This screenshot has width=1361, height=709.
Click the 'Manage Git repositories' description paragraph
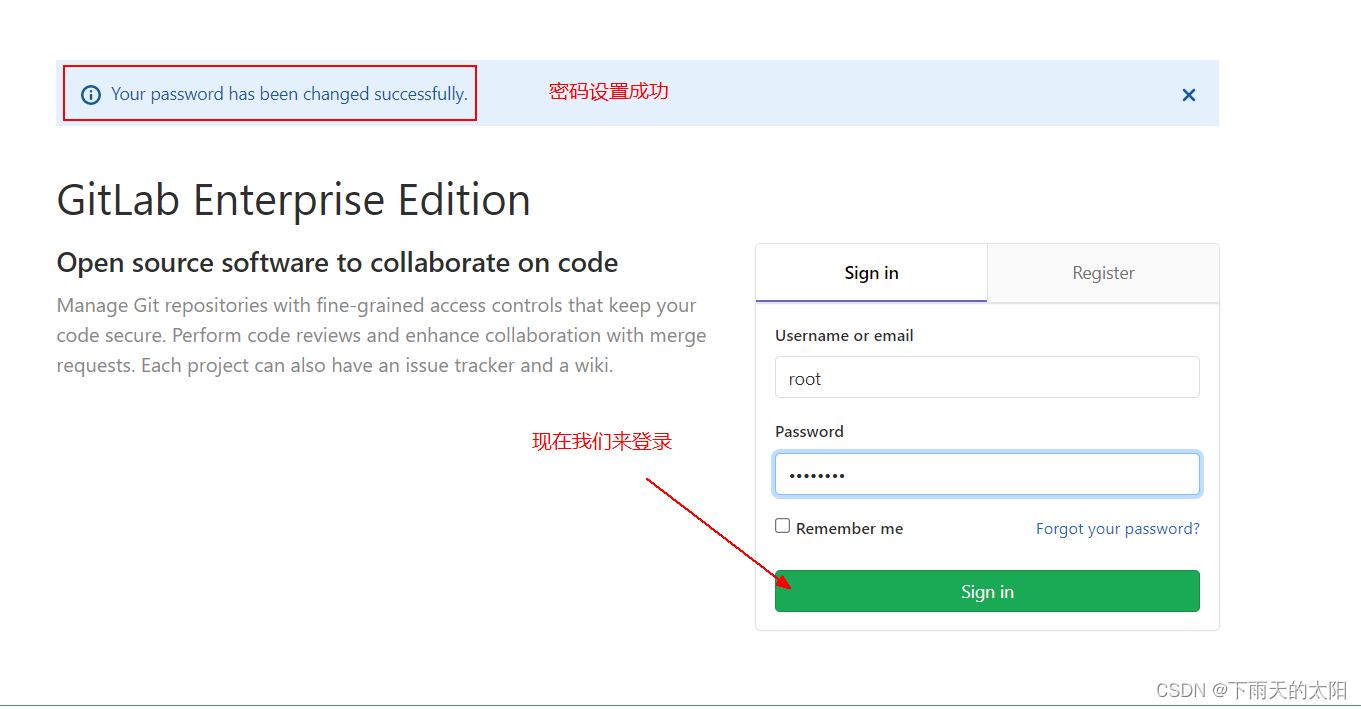coord(382,335)
